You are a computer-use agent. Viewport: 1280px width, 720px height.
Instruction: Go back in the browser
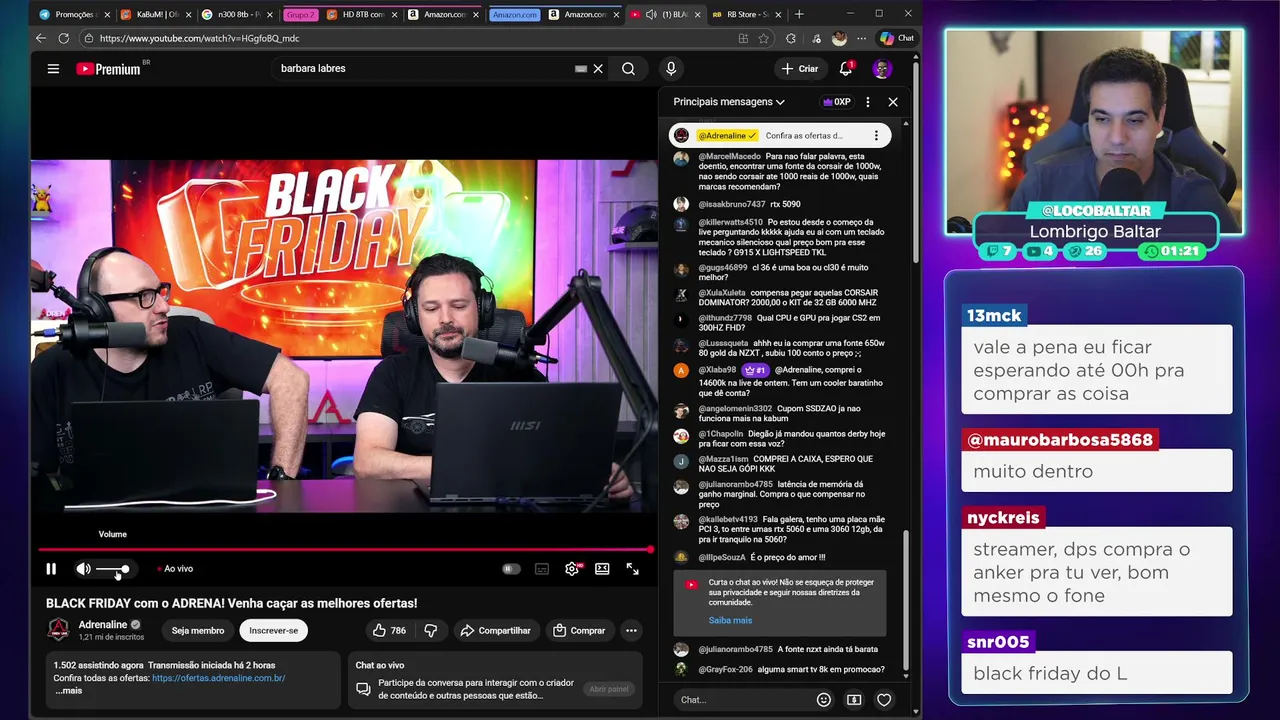coord(41,38)
